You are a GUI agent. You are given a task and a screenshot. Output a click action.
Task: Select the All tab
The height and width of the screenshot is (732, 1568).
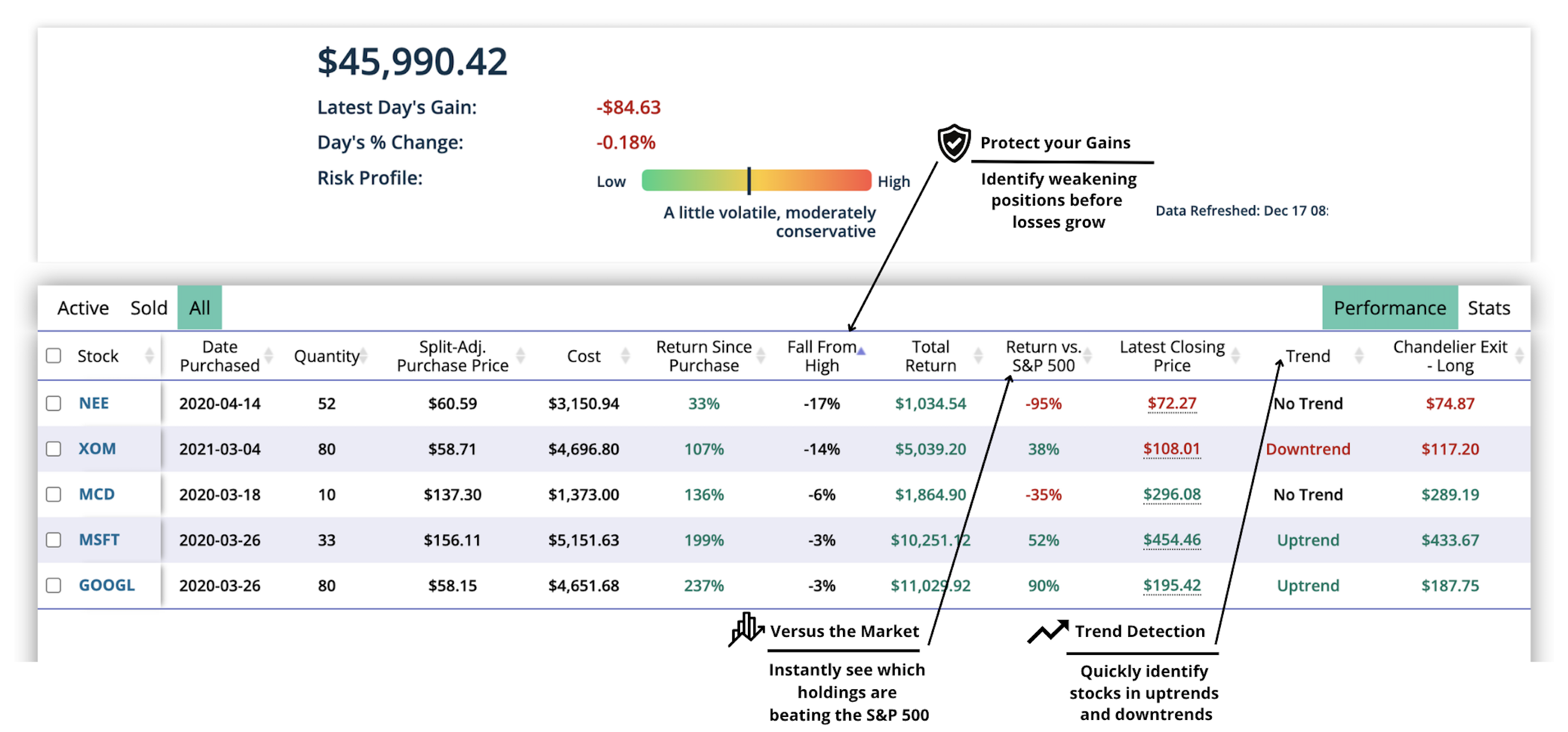coord(200,308)
